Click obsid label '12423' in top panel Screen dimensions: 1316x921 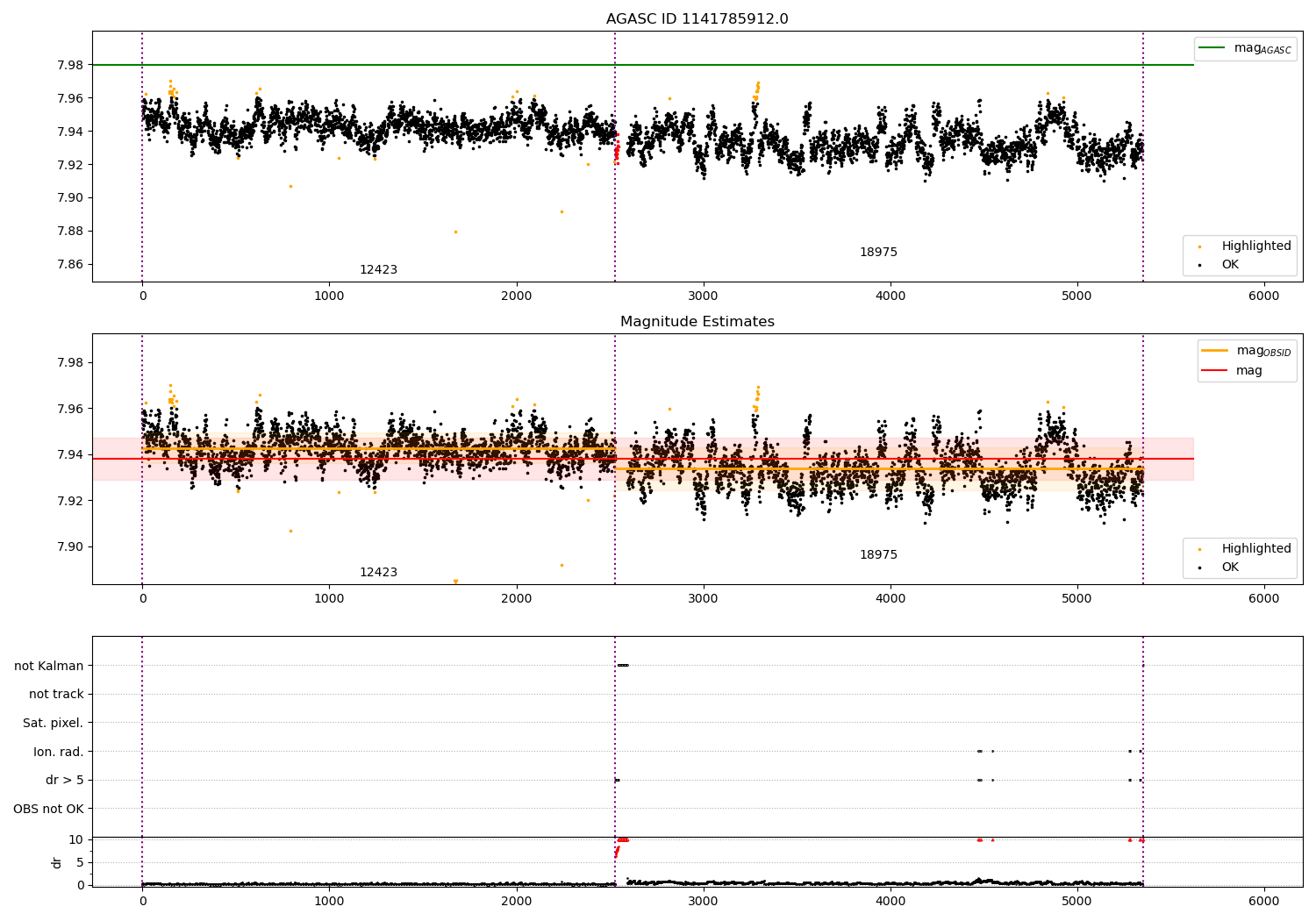[x=378, y=270]
